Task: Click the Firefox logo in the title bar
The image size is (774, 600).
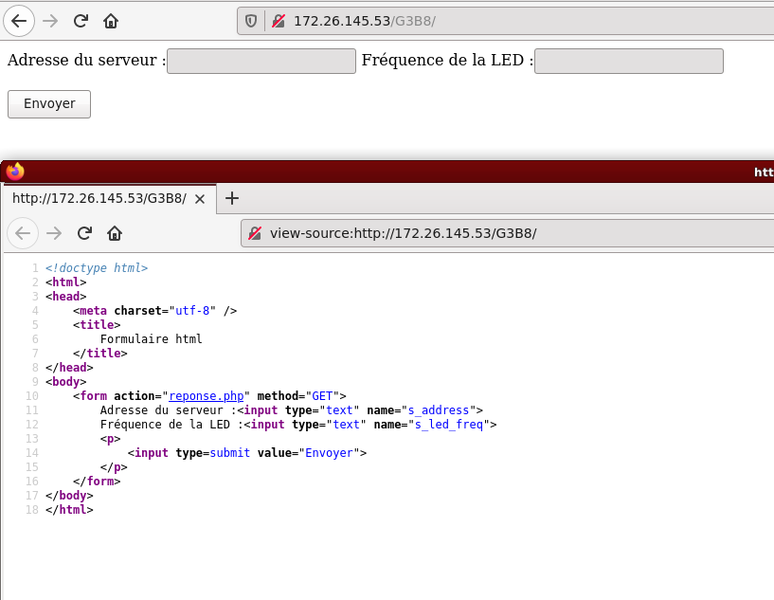Action: pos(14,172)
